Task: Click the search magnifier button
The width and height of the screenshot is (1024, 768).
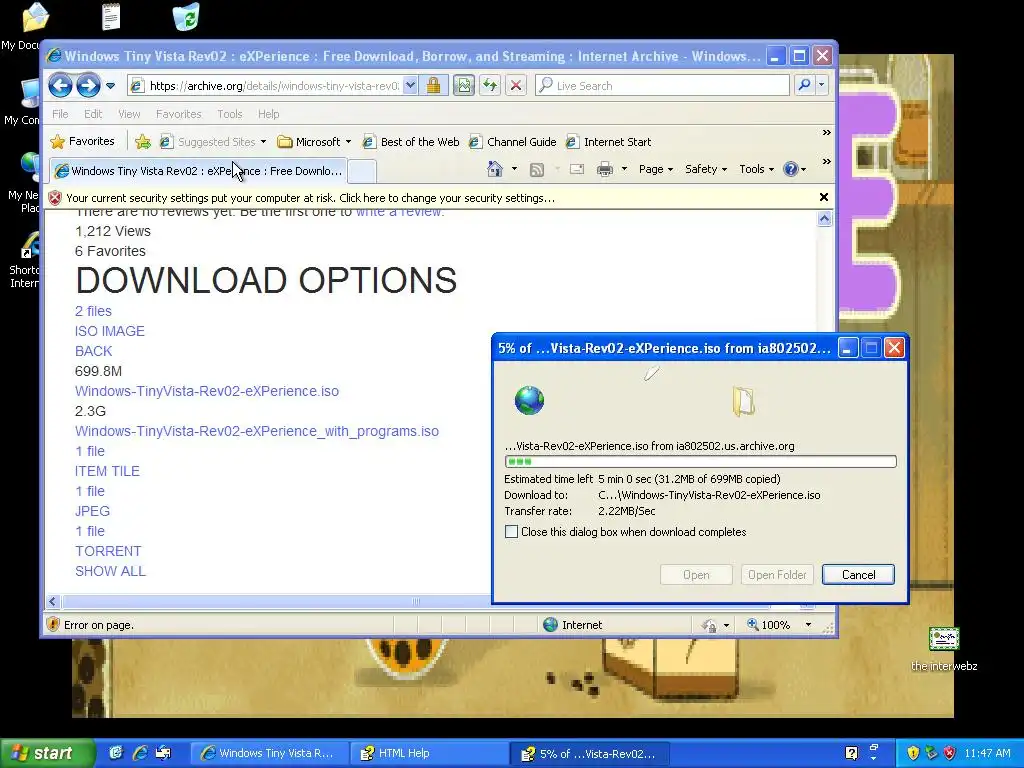Action: tap(805, 85)
